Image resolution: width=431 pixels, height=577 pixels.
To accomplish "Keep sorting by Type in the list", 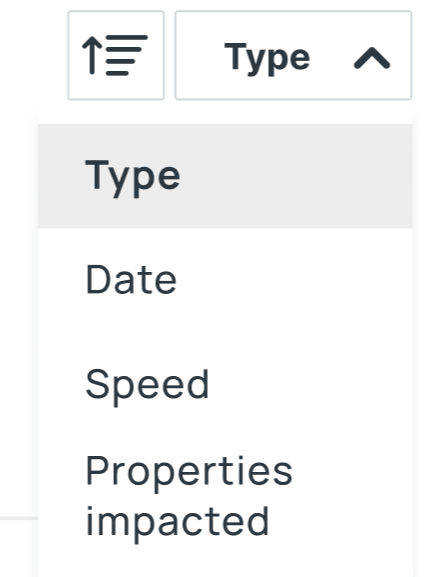I will coord(225,176).
